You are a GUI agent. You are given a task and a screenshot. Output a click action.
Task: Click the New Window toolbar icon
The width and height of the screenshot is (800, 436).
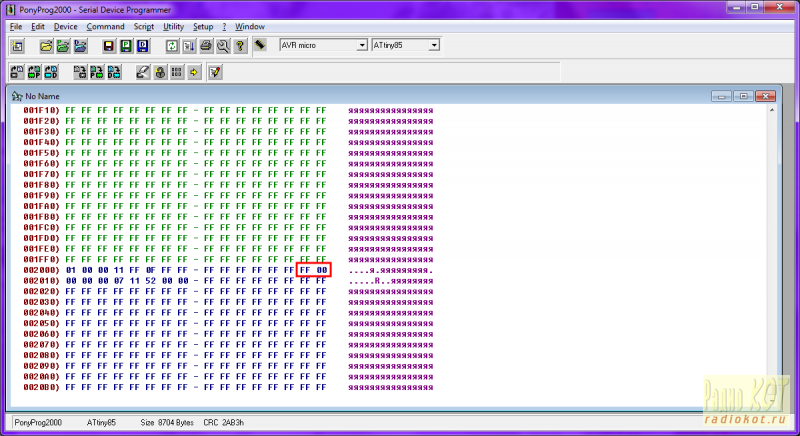click(x=17, y=46)
